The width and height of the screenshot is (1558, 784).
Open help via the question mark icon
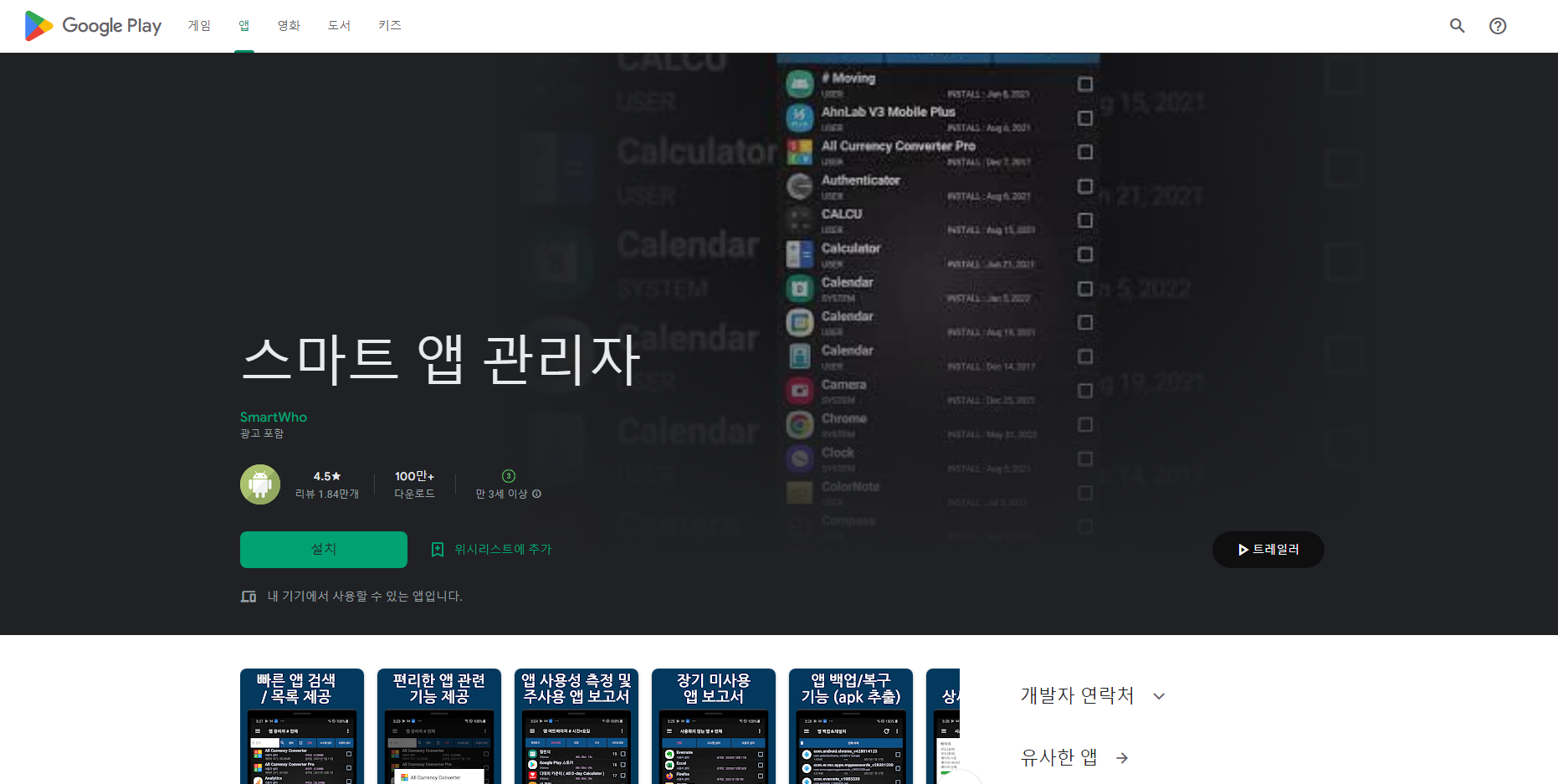(1498, 26)
